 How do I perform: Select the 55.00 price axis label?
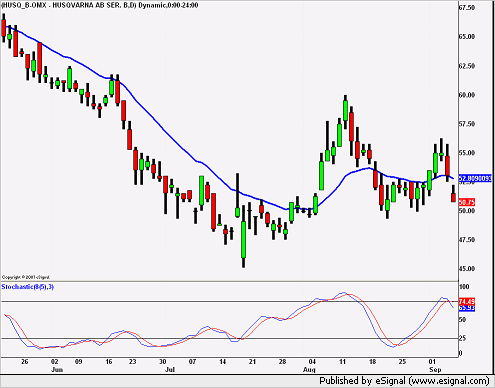pyautogui.click(x=467, y=153)
